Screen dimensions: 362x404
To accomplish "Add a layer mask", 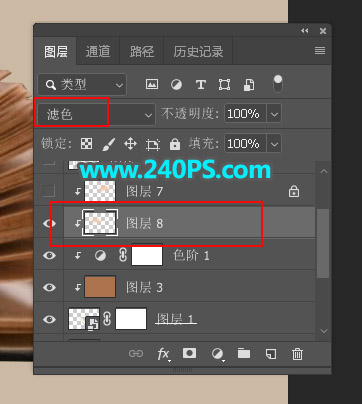I will point(189,353).
